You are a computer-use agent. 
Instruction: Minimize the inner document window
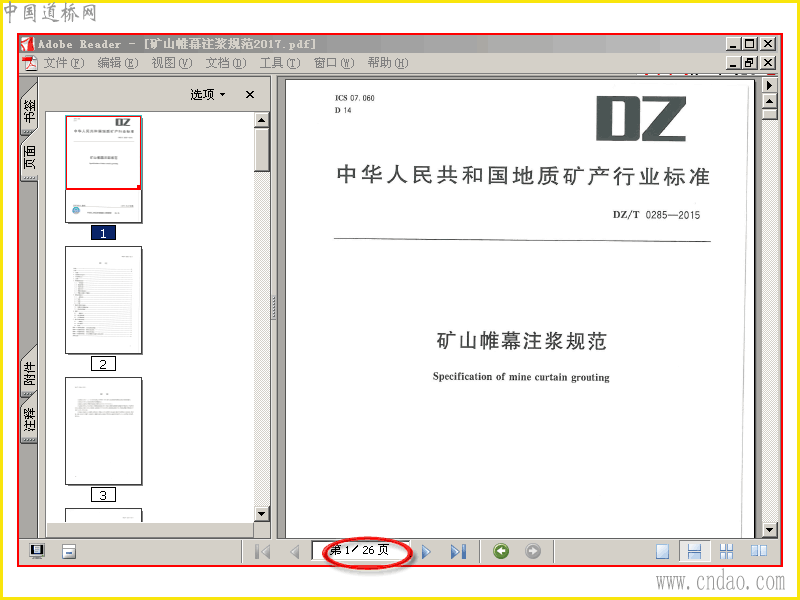tap(733, 63)
